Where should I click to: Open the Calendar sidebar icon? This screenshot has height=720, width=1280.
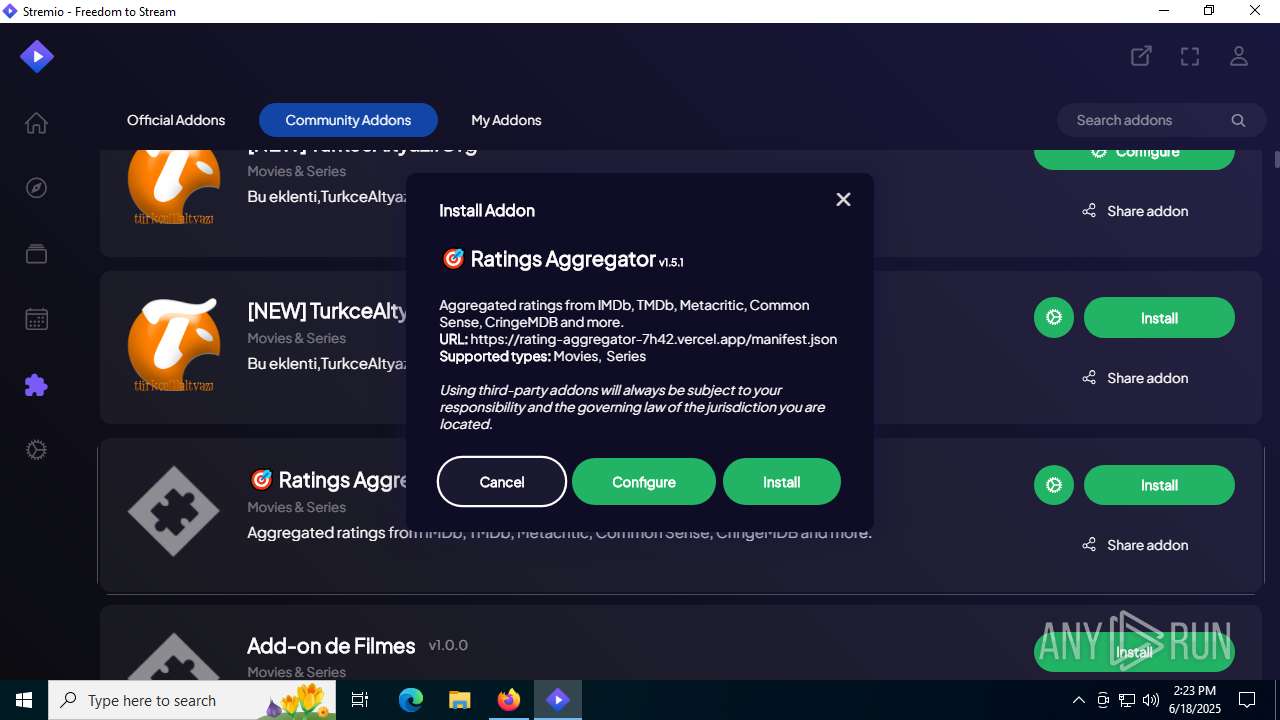click(36, 320)
